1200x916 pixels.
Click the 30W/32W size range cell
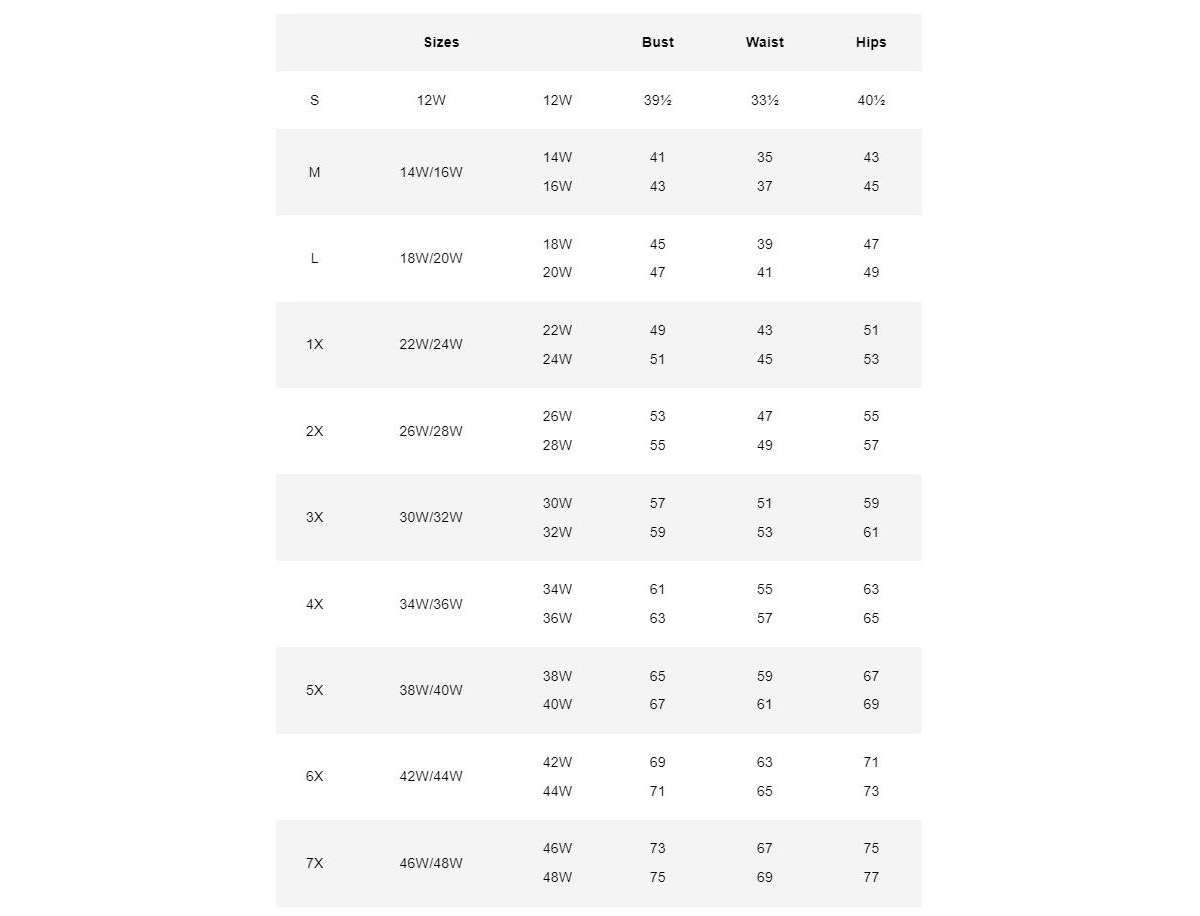[x=431, y=517]
